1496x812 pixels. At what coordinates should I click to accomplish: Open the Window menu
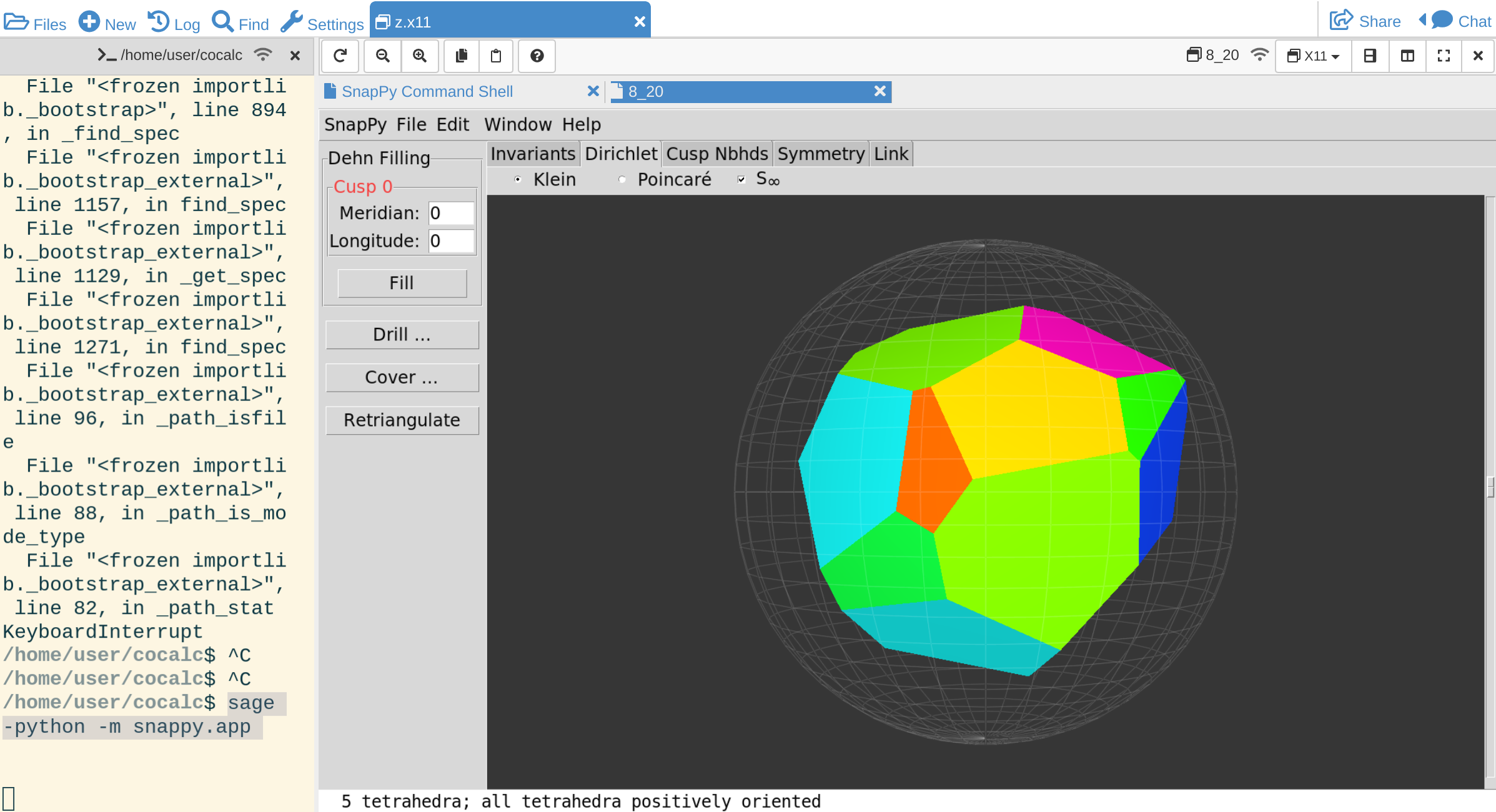518,125
